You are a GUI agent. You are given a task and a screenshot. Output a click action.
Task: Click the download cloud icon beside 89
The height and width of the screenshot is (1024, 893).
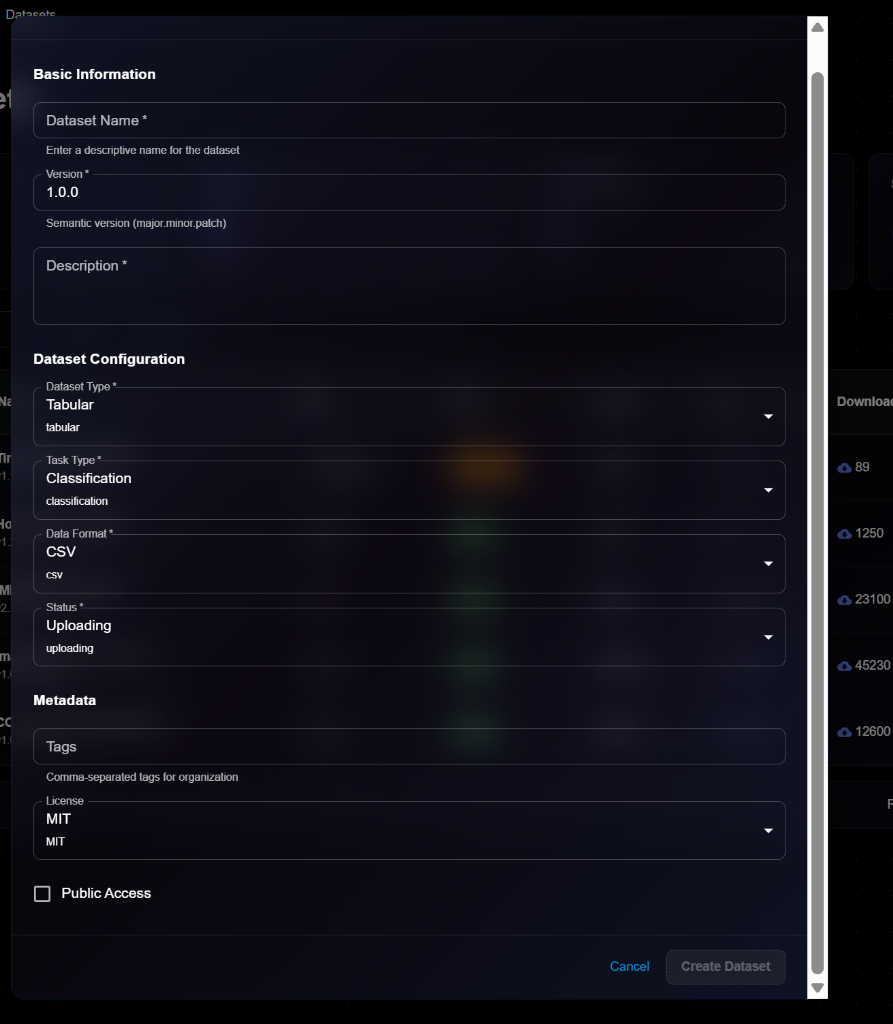point(845,467)
